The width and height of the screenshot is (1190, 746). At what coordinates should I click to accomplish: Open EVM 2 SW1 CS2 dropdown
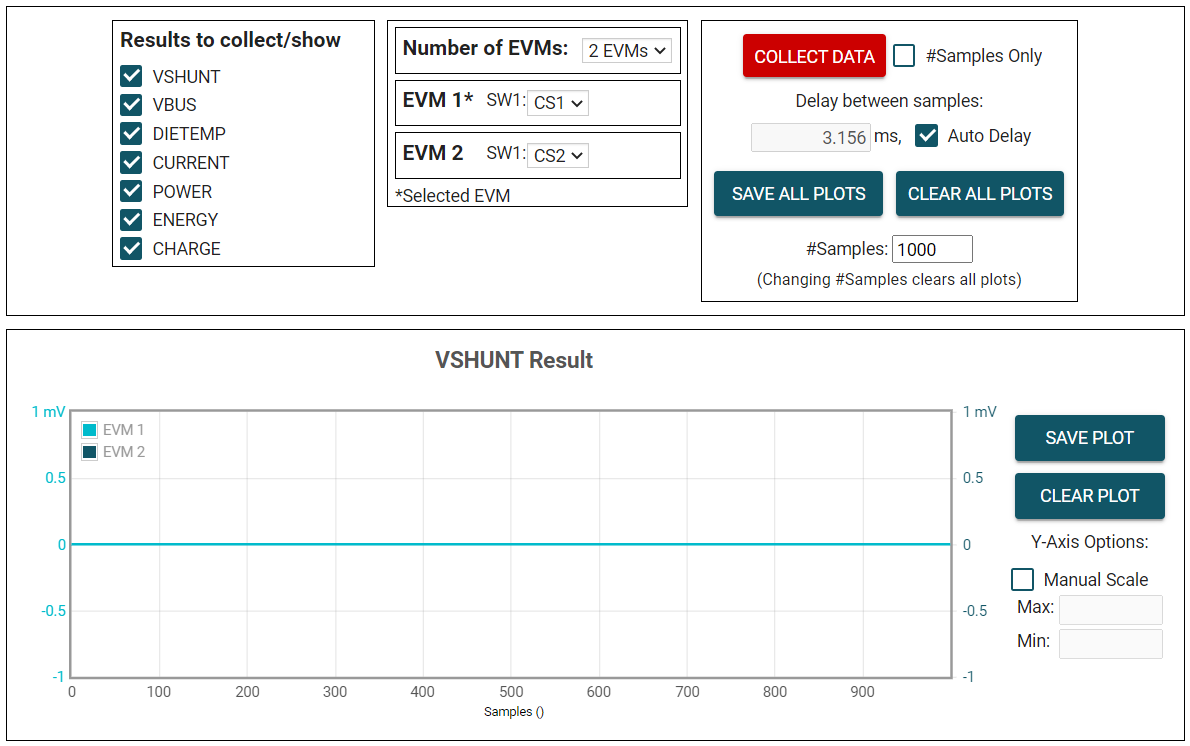click(558, 155)
